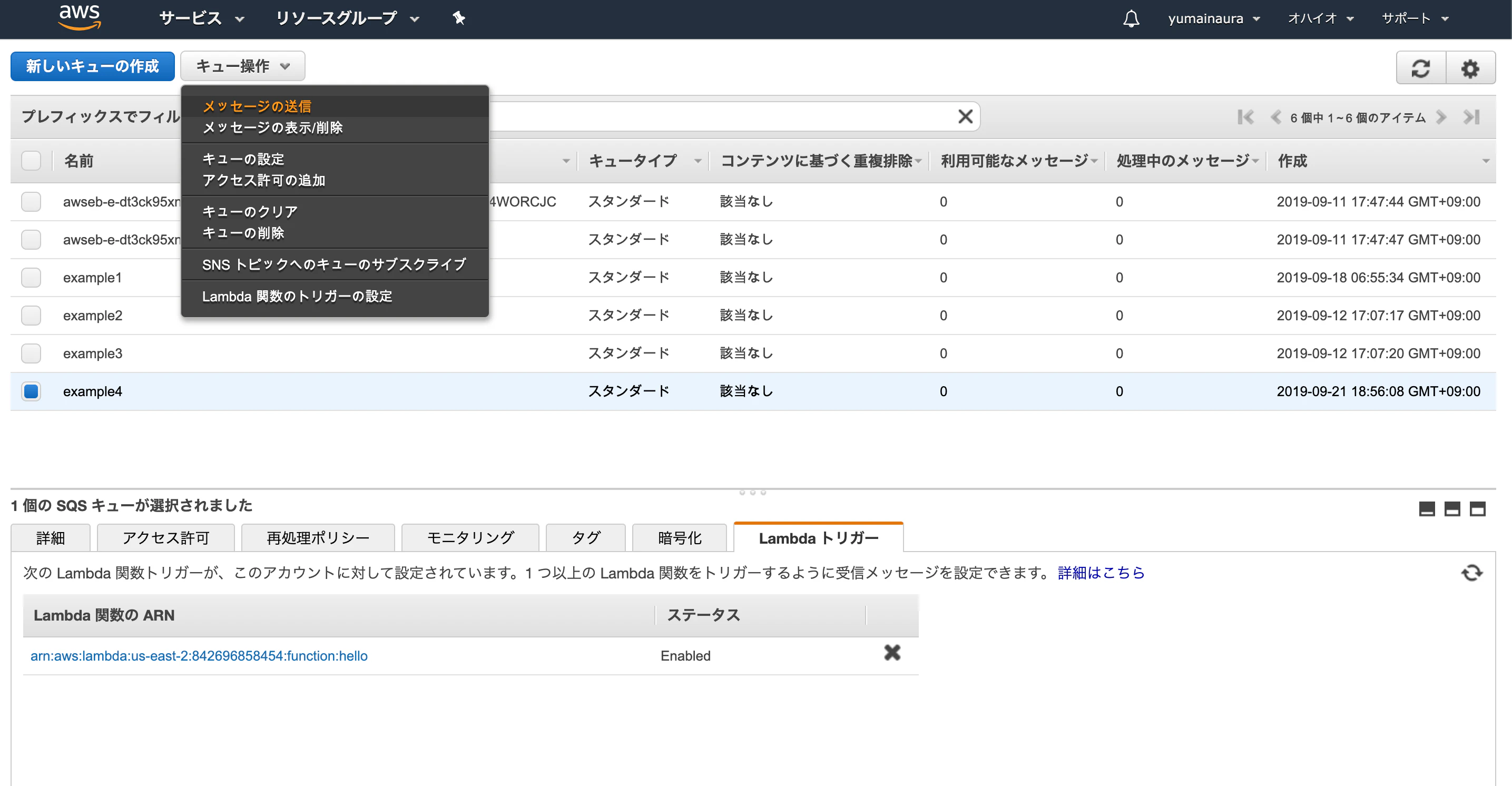
Task: Click the example1 queue name
Action: [x=92, y=277]
